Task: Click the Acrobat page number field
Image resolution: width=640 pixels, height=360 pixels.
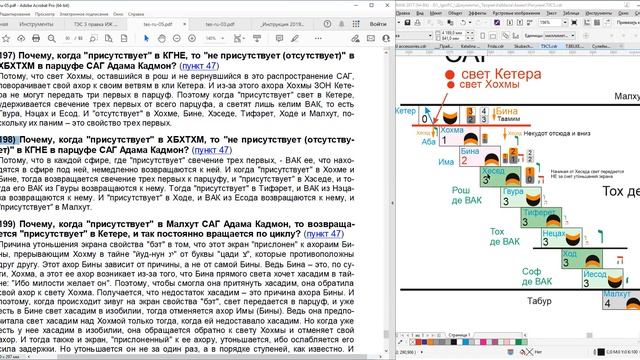Action: [68, 38]
